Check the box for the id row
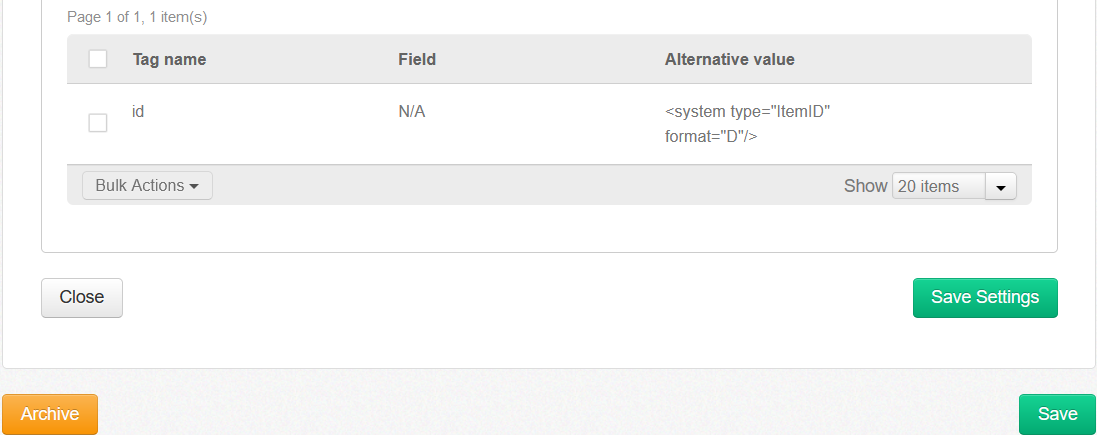Image resolution: width=1097 pixels, height=435 pixels. tap(98, 123)
